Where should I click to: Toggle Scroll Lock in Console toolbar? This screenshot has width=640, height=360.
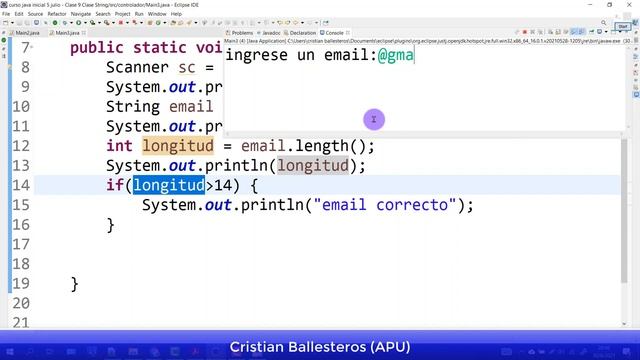click(558, 32)
